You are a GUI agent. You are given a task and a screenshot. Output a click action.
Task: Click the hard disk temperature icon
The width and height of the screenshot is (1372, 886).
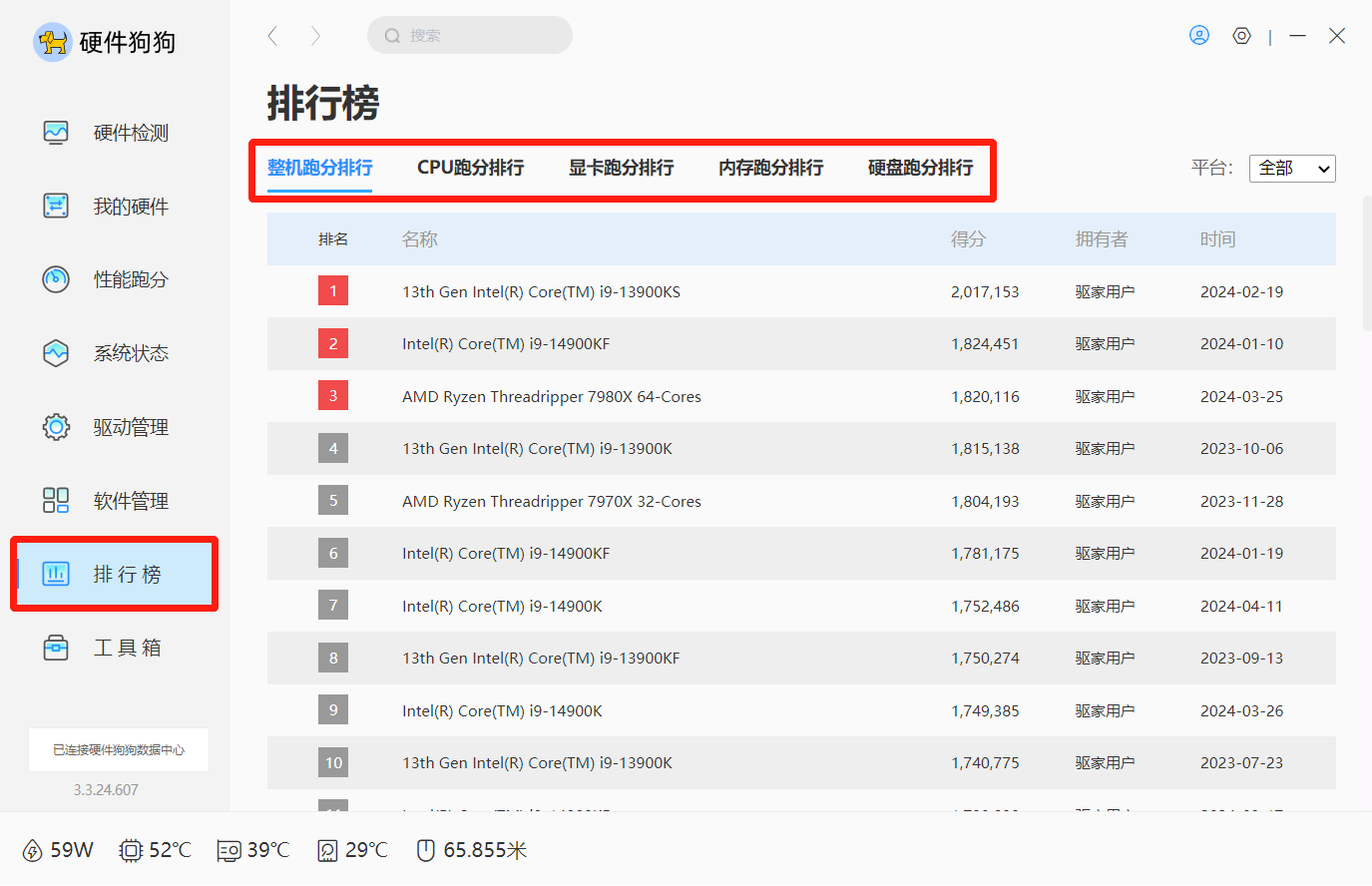coord(327,850)
